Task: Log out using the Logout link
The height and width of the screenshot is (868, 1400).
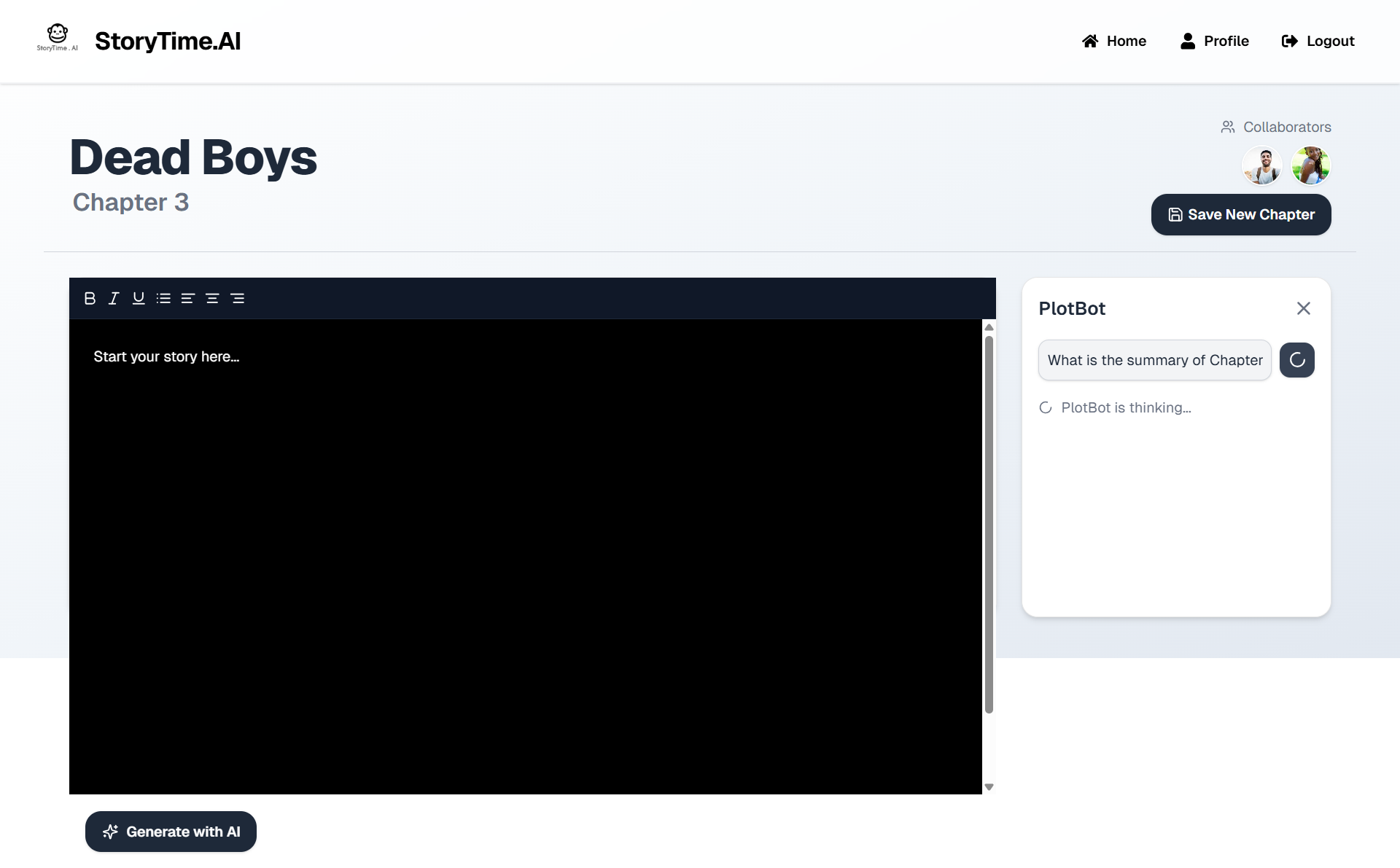Action: click(x=1318, y=41)
